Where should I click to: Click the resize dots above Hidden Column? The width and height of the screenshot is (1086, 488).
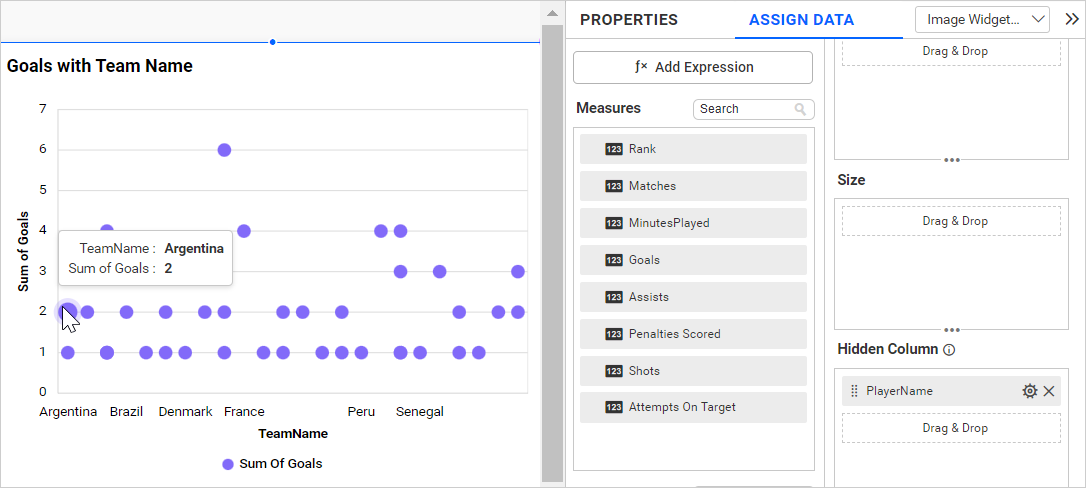pyautogui.click(x=952, y=329)
